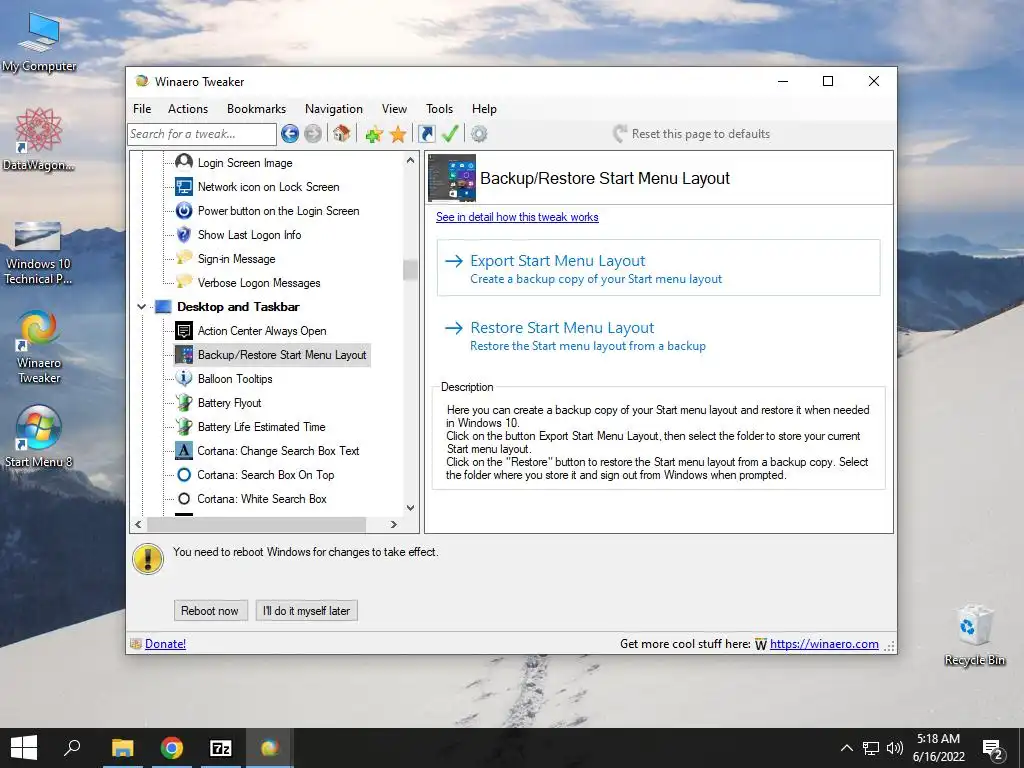
Task: Click the volume speaker tray icon
Action: (x=895, y=748)
